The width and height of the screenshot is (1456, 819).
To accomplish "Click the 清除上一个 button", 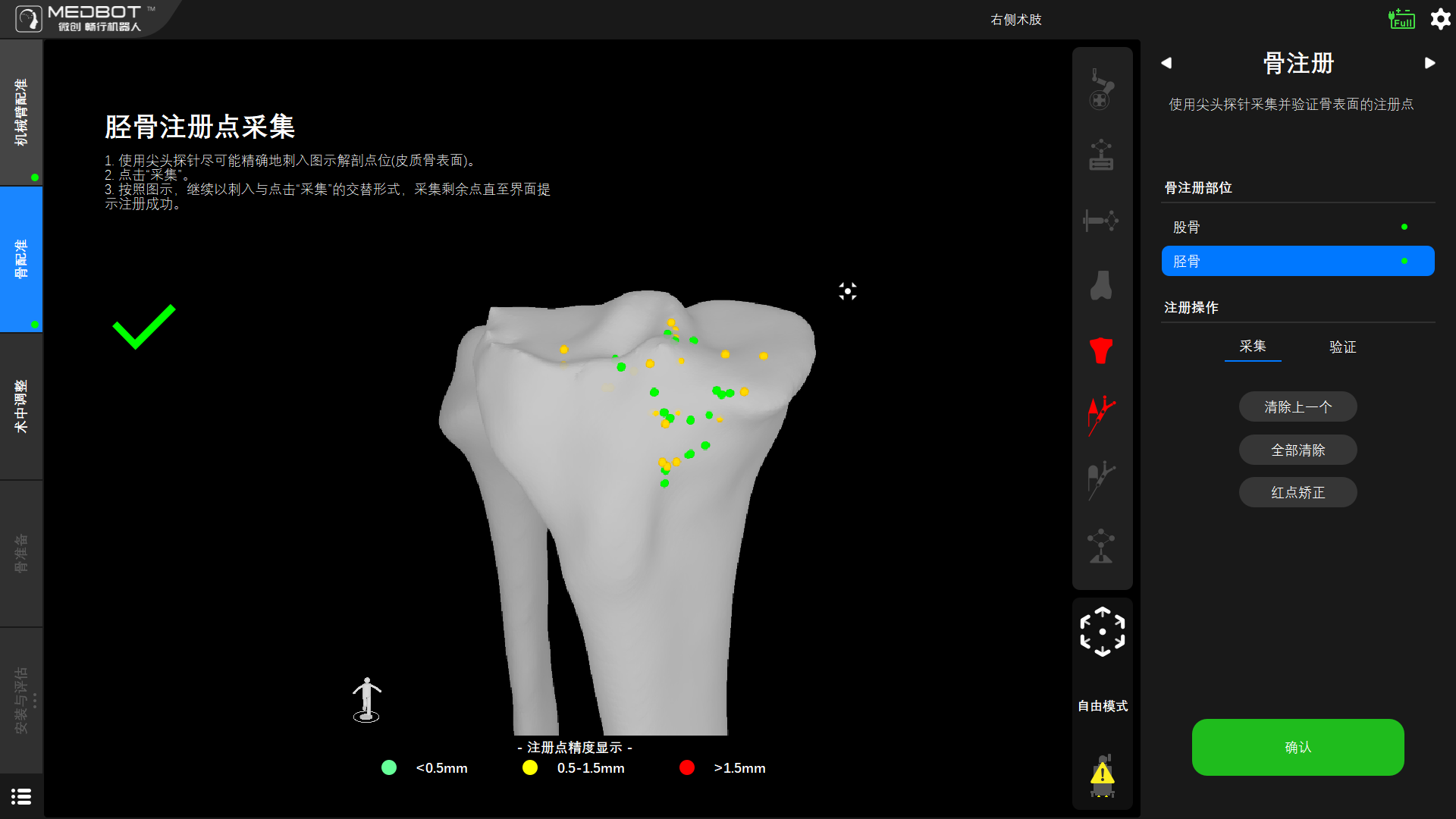I will tap(1298, 406).
